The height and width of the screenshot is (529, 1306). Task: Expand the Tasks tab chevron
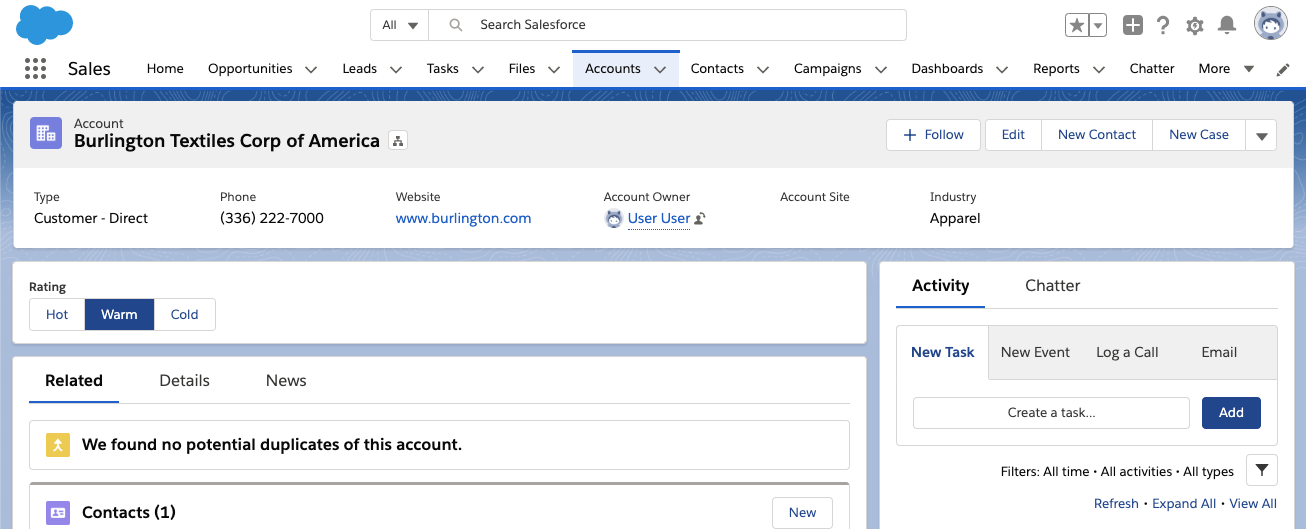point(478,70)
